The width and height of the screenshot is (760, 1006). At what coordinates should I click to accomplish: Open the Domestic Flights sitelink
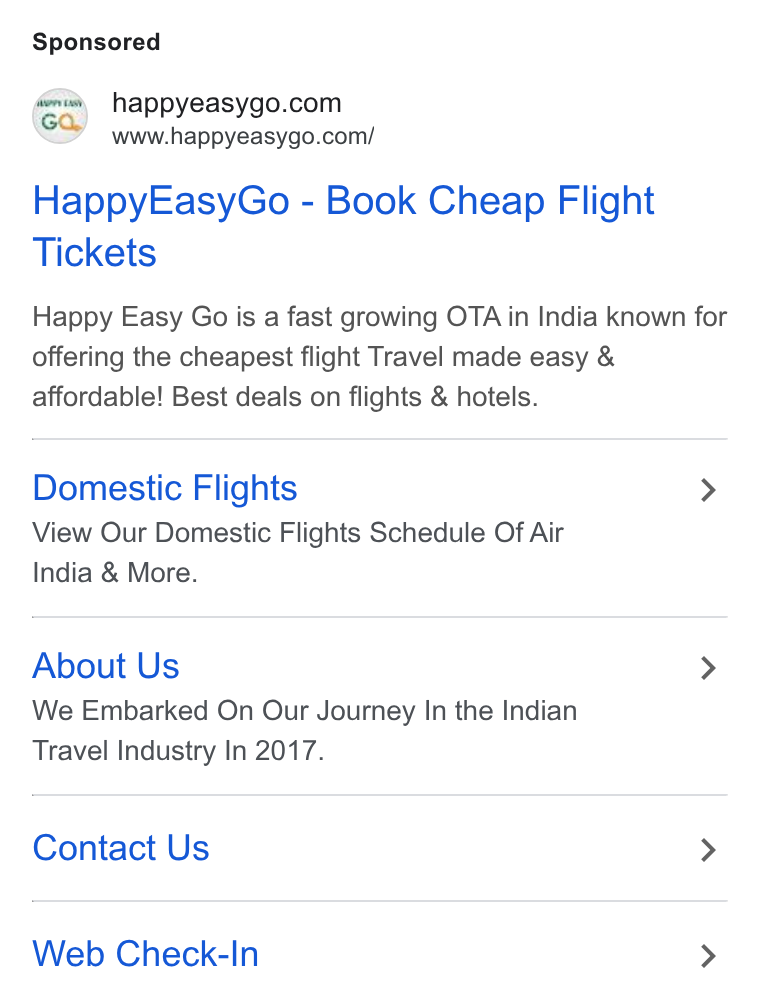click(165, 488)
